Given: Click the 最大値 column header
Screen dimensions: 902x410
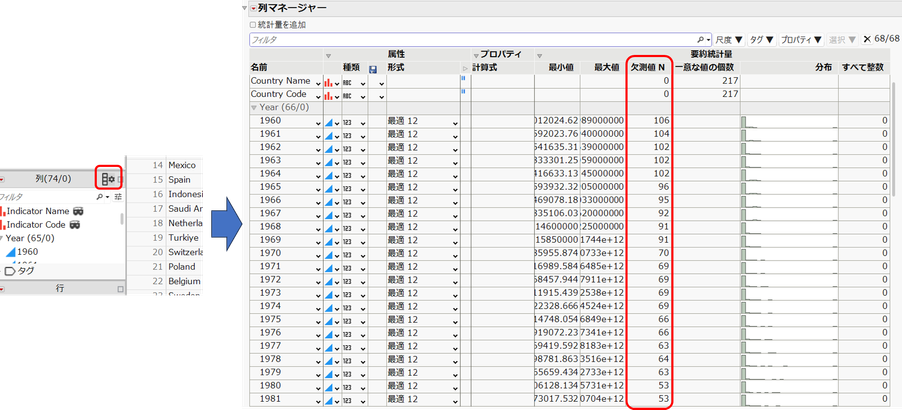Looking at the screenshot, I should click(x=608, y=68).
